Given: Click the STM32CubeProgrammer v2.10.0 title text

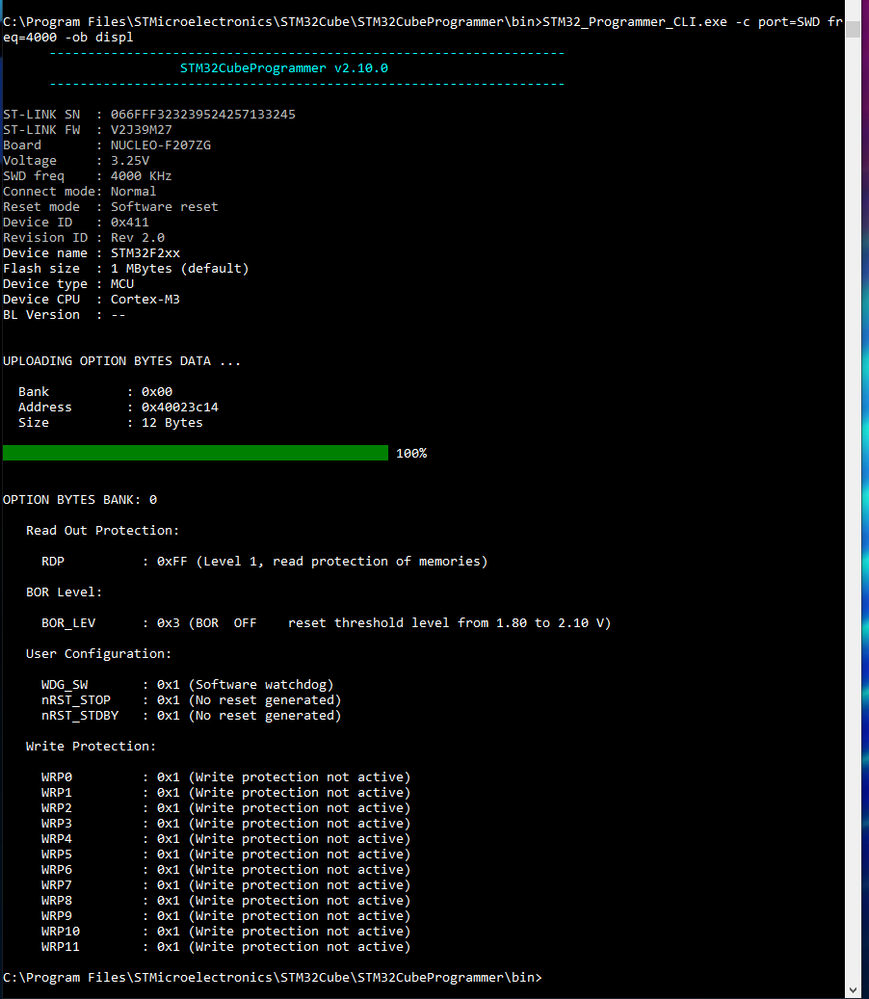Looking at the screenshot, I should point(284,68).
